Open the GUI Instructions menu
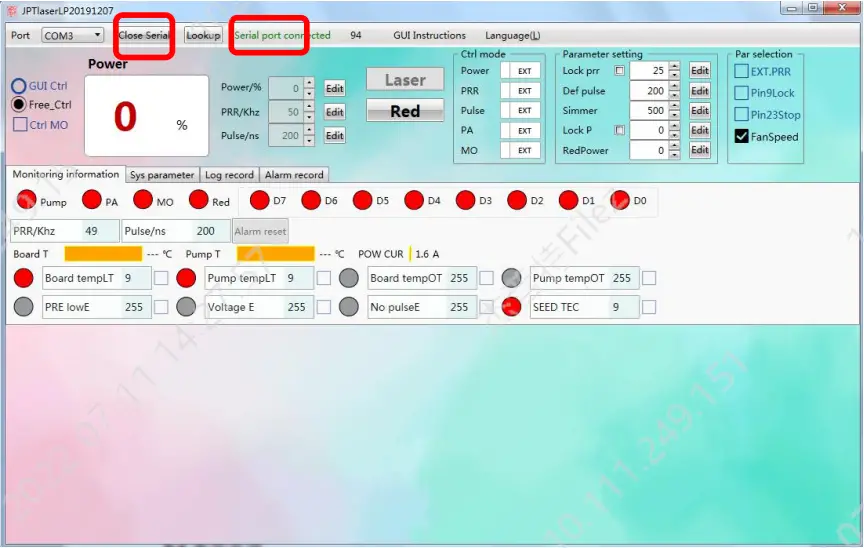Image resolution: width=864 pixels, height=548 pixels. (x=429, y=35)
